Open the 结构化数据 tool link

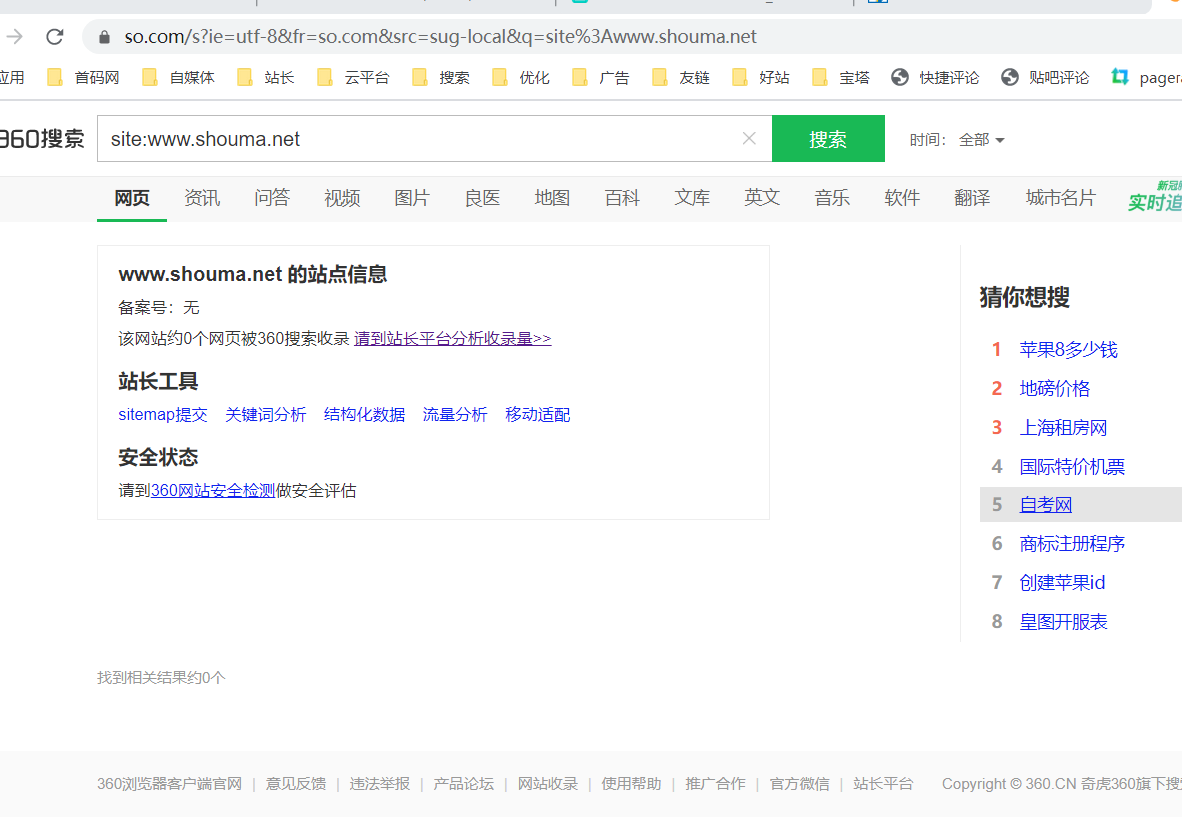364,415
